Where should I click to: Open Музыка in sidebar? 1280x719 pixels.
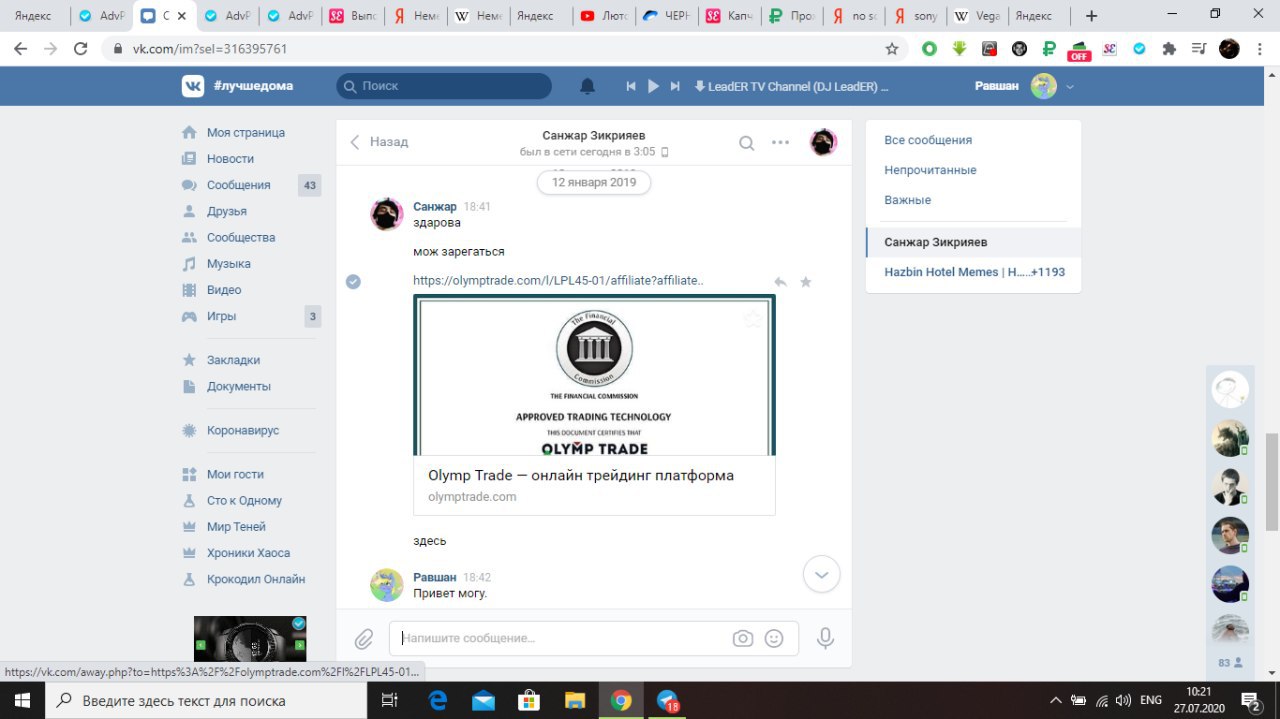tap(229, 264)
